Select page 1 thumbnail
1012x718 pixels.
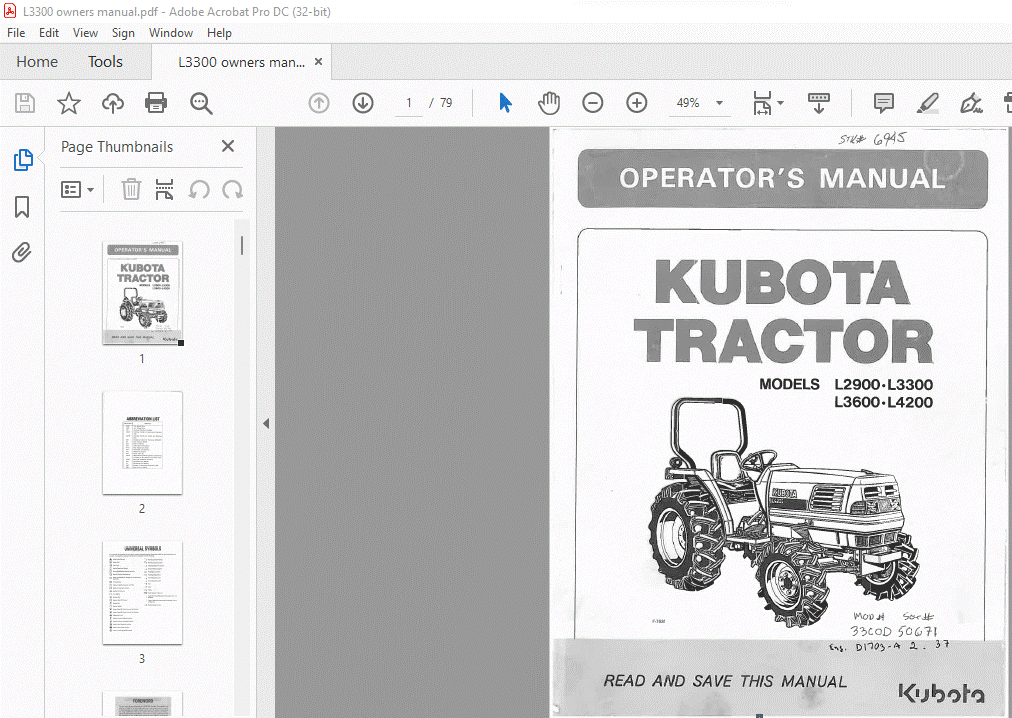click(143, 293)
